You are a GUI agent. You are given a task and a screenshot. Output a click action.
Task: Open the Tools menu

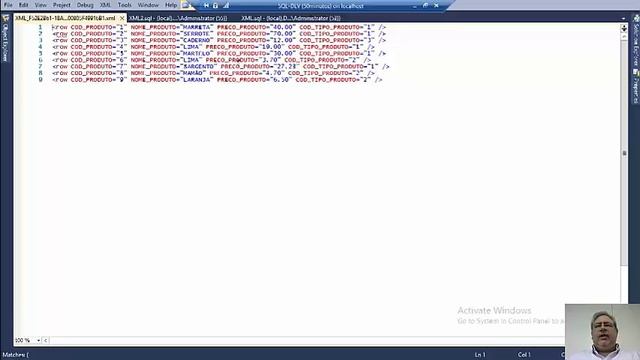[124, 5]
